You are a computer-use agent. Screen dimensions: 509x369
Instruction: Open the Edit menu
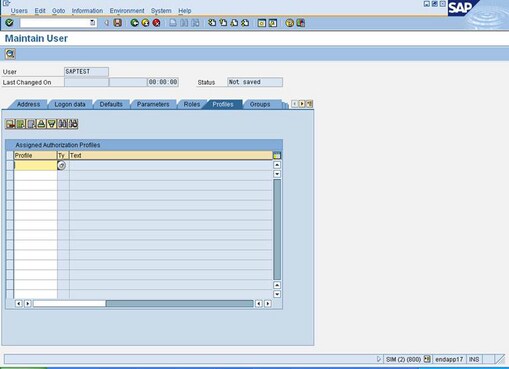(x=40, y=11)
